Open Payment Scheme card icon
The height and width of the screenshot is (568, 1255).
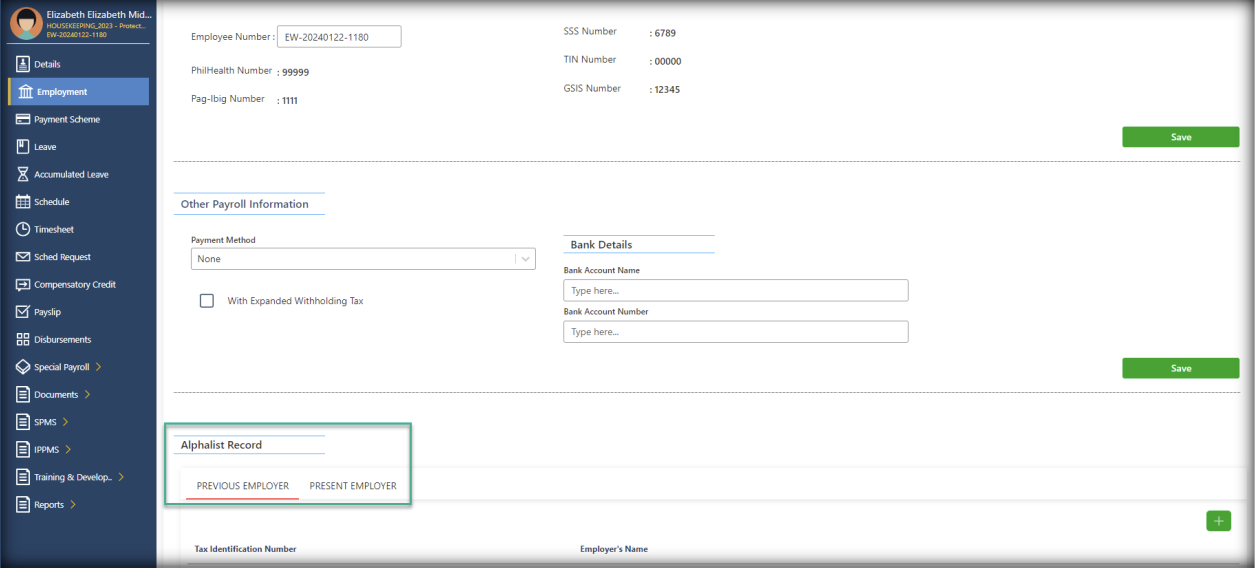[23, 119]
